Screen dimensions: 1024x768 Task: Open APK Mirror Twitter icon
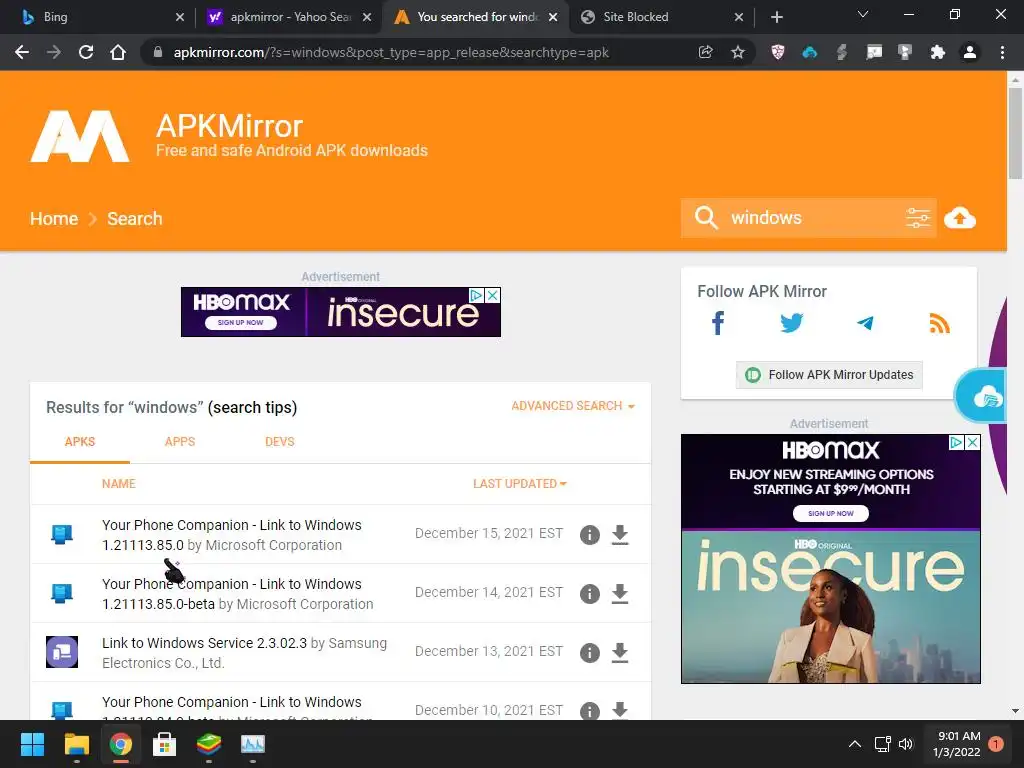point(792,323)
